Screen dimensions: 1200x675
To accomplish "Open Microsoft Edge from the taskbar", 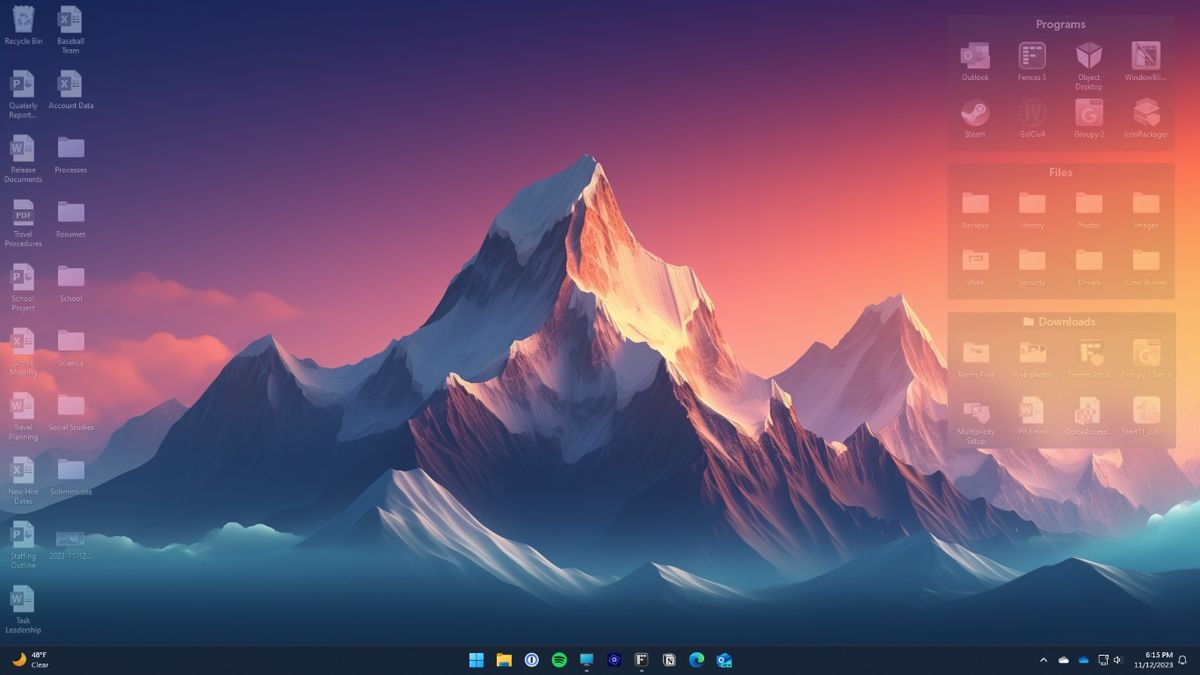I will (x=696, y=659).
